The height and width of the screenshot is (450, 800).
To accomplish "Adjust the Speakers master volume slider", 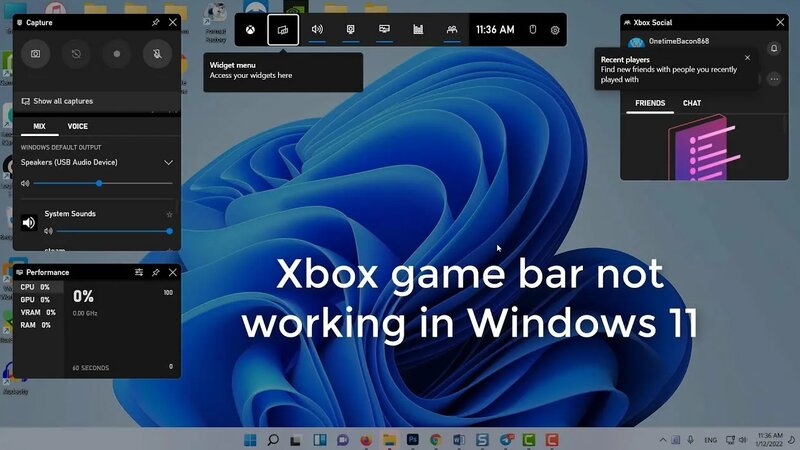I will 103,183.
